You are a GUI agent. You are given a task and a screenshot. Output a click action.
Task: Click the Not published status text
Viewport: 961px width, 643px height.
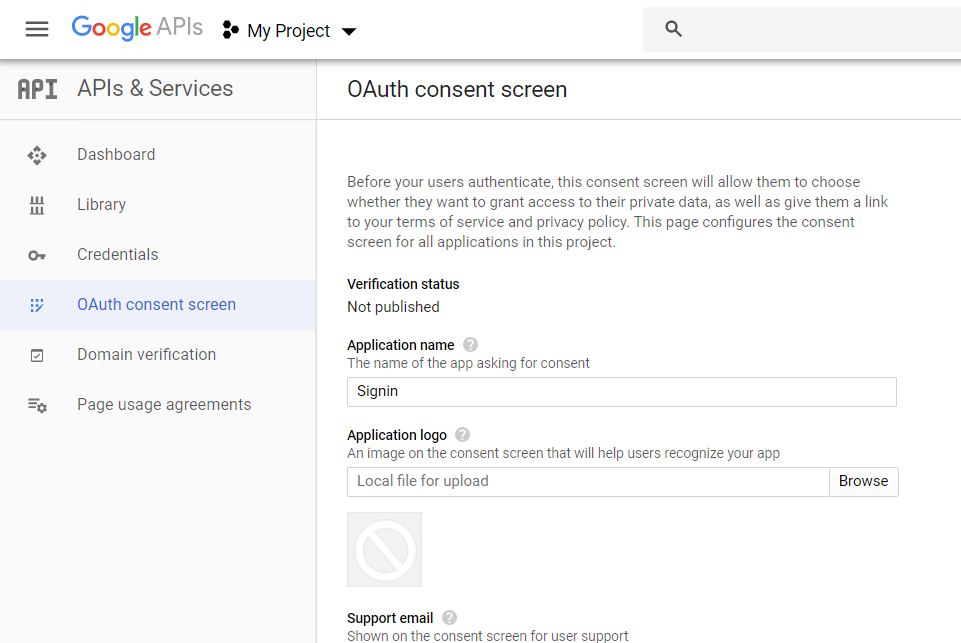(393, 307)
